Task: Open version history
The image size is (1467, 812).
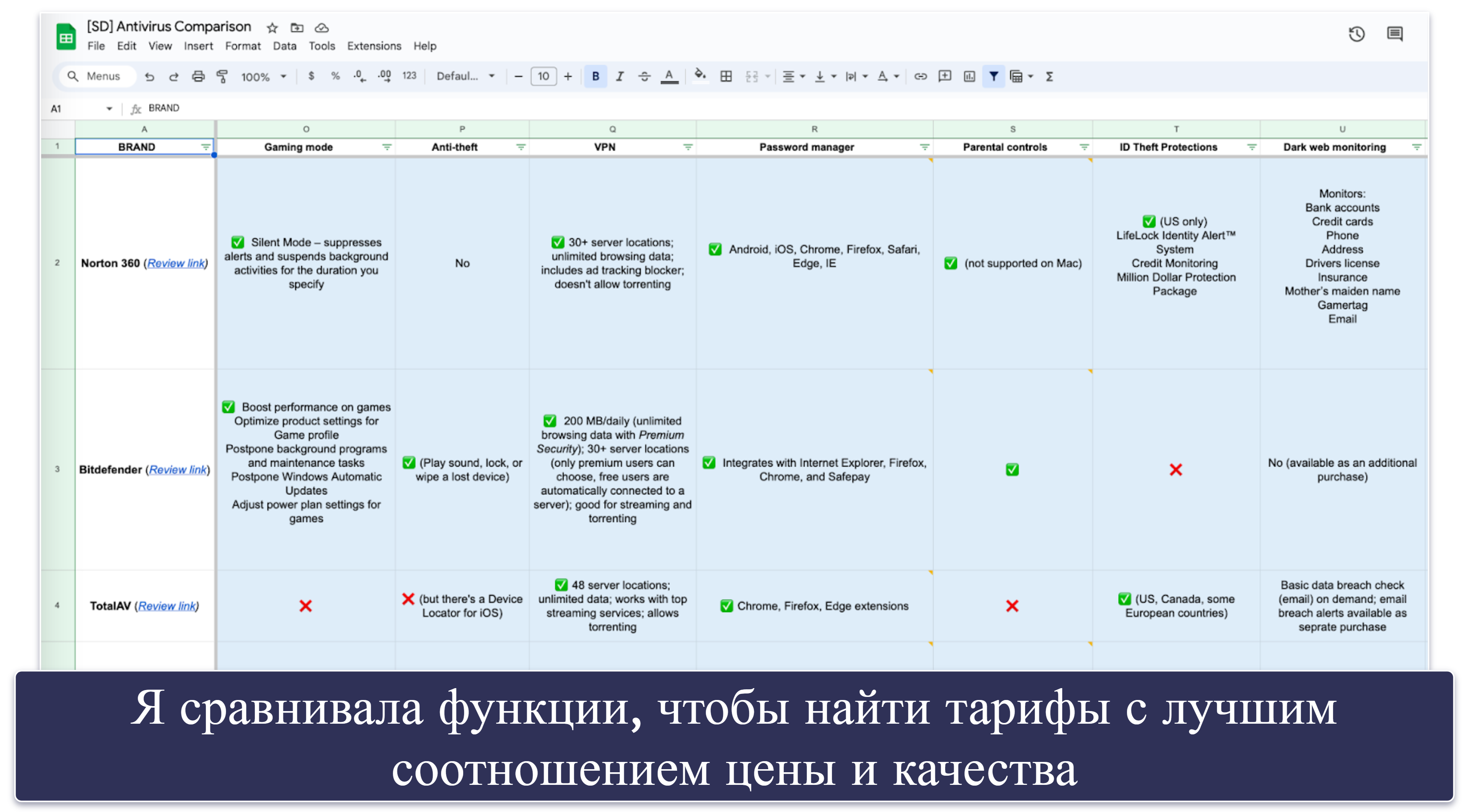Action: pyautogui.click(x=1356, y=34)
